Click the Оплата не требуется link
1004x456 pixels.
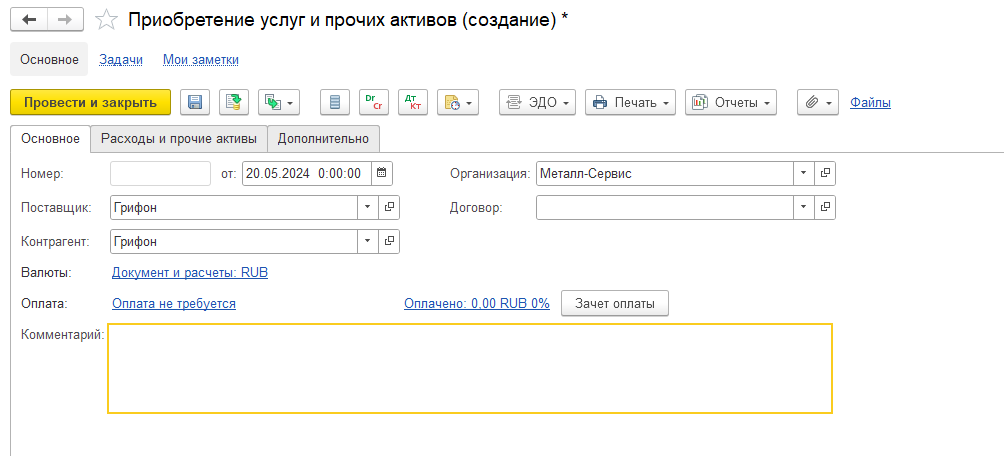point(174,303)
